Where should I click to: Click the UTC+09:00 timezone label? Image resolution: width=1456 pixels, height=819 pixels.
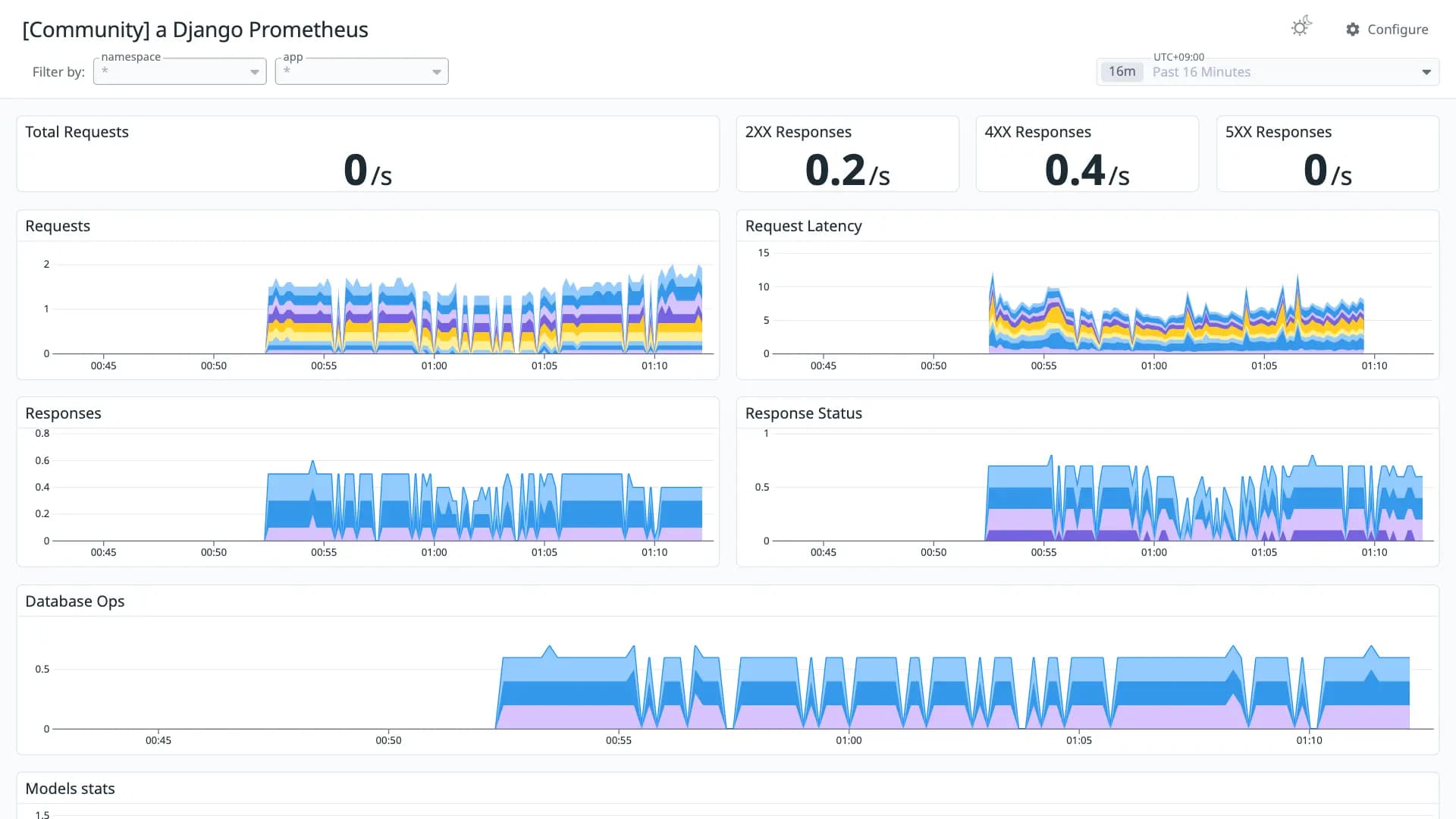[1178, 57]
